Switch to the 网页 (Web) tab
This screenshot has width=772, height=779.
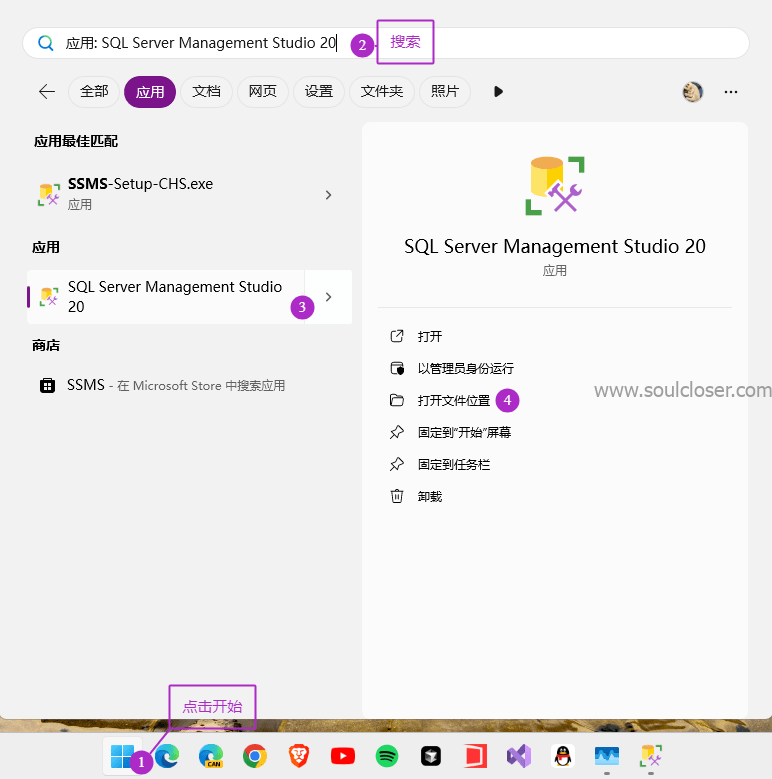[x=262, y=92]
